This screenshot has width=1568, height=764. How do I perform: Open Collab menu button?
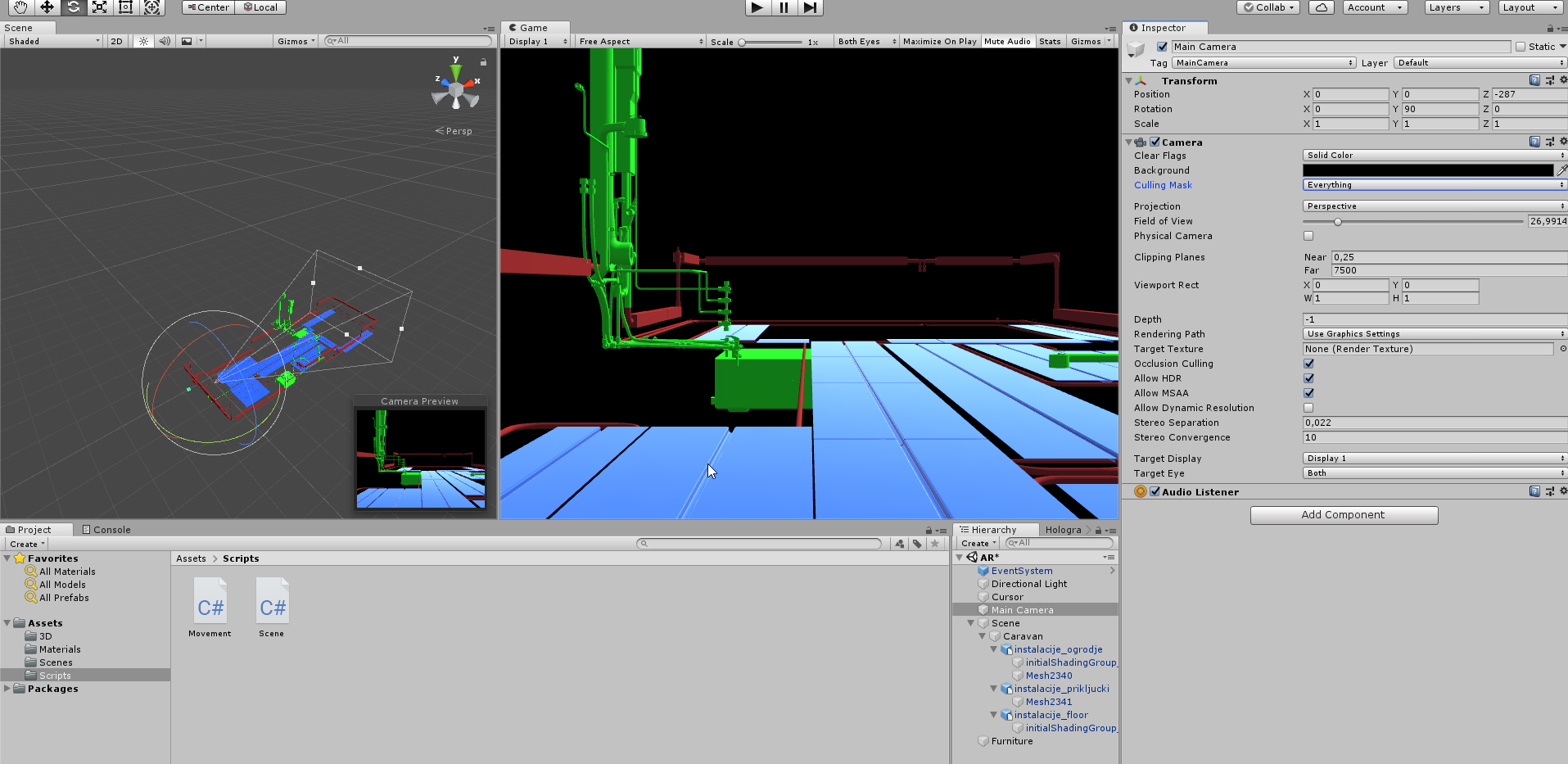[x=1268, y=7]
